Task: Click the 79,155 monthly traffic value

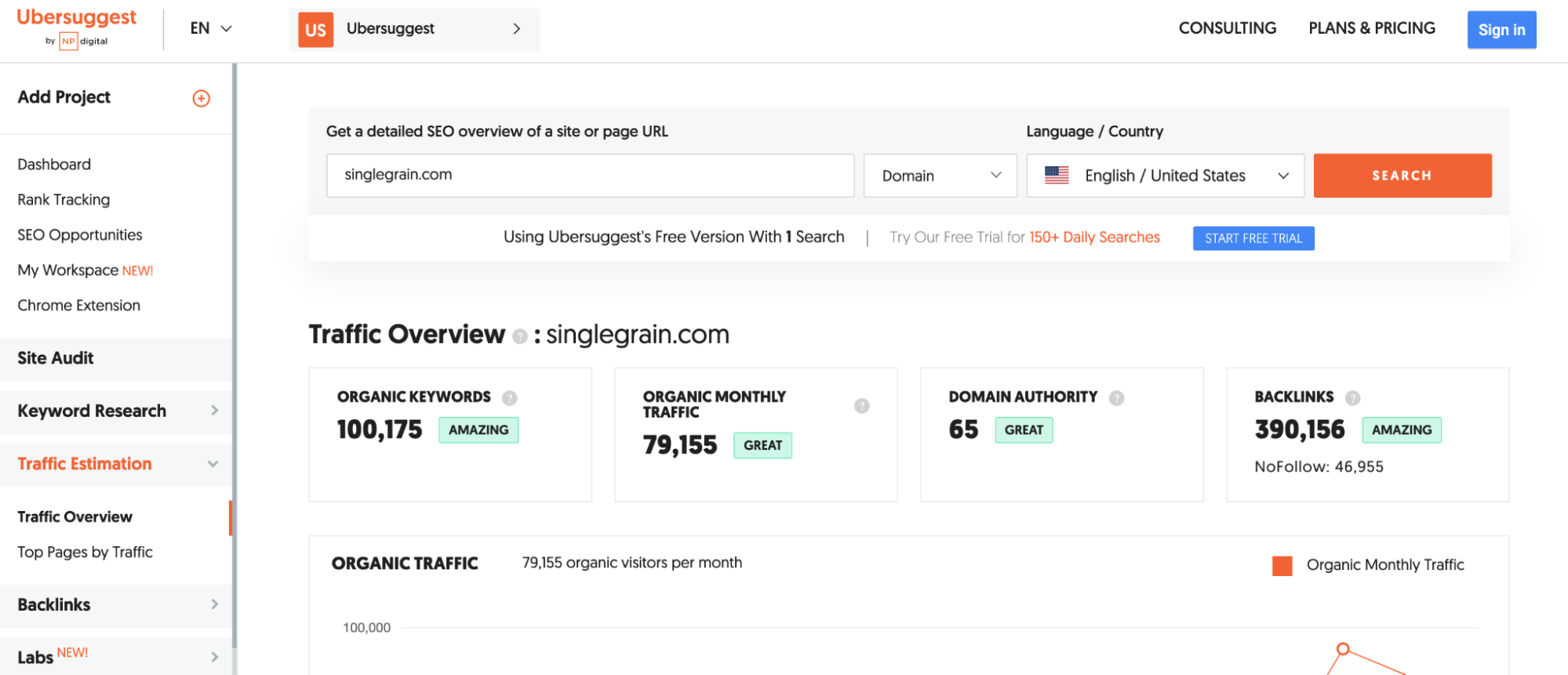Action: [x=680, y=445]
